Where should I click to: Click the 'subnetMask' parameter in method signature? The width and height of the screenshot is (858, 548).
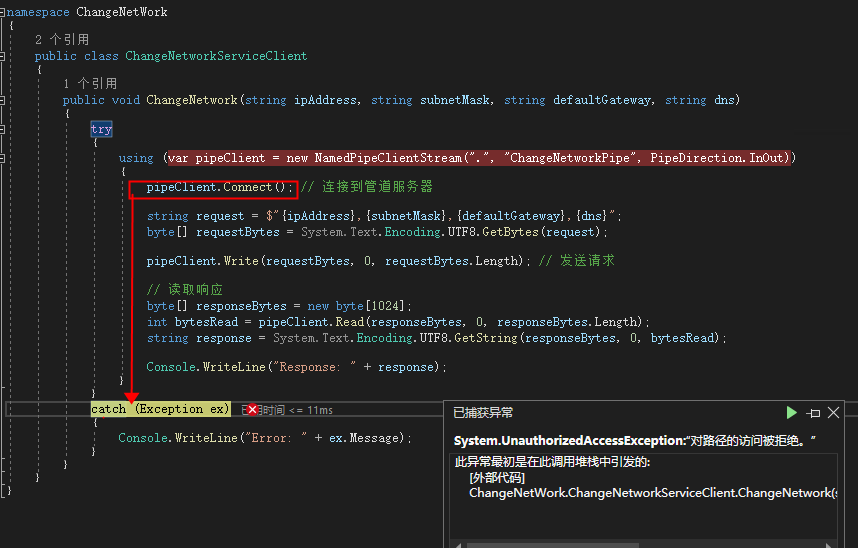454,100
